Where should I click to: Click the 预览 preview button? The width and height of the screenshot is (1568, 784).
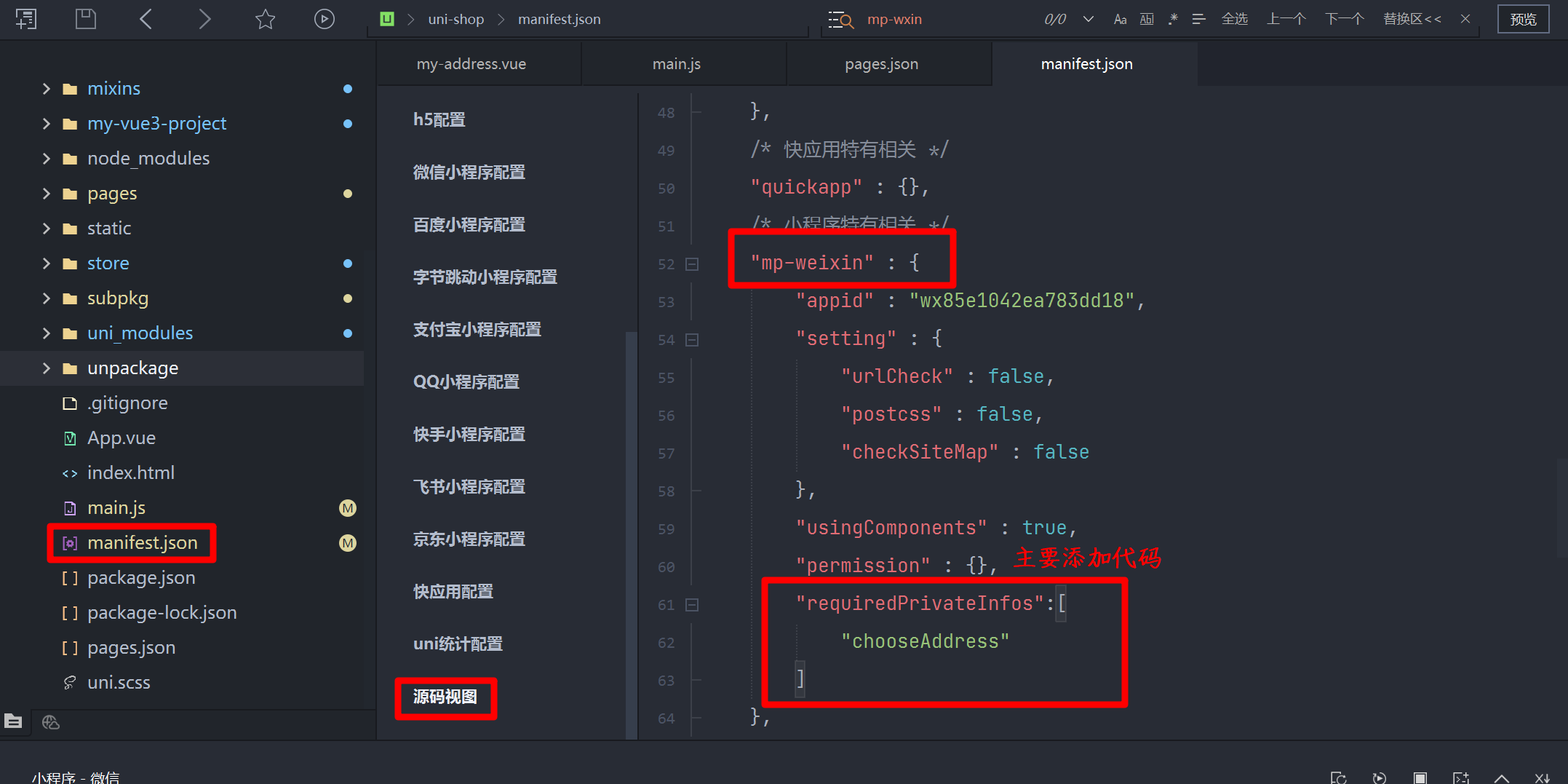pyautogui.click(x=1523, y=20)
